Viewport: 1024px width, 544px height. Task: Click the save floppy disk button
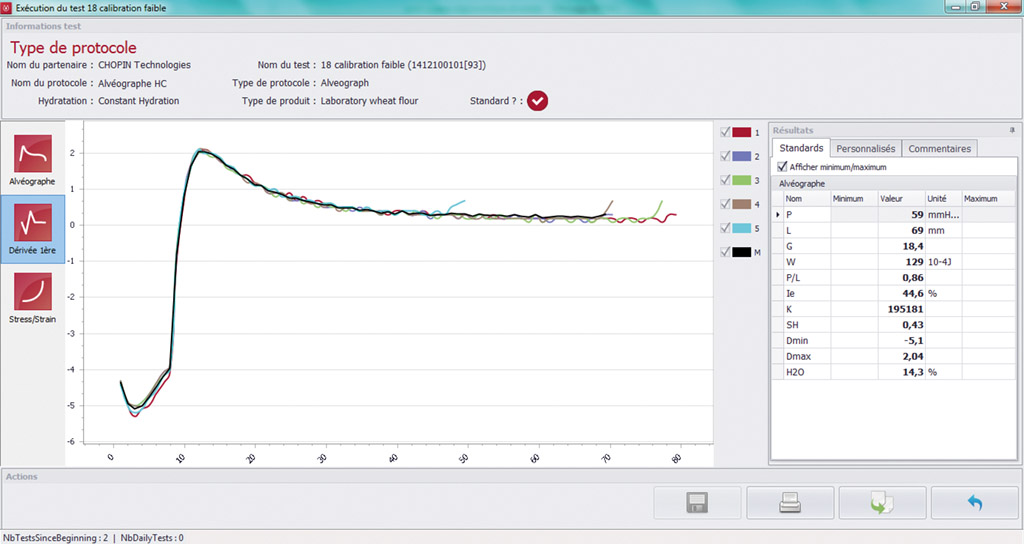(x=697, y=503)
